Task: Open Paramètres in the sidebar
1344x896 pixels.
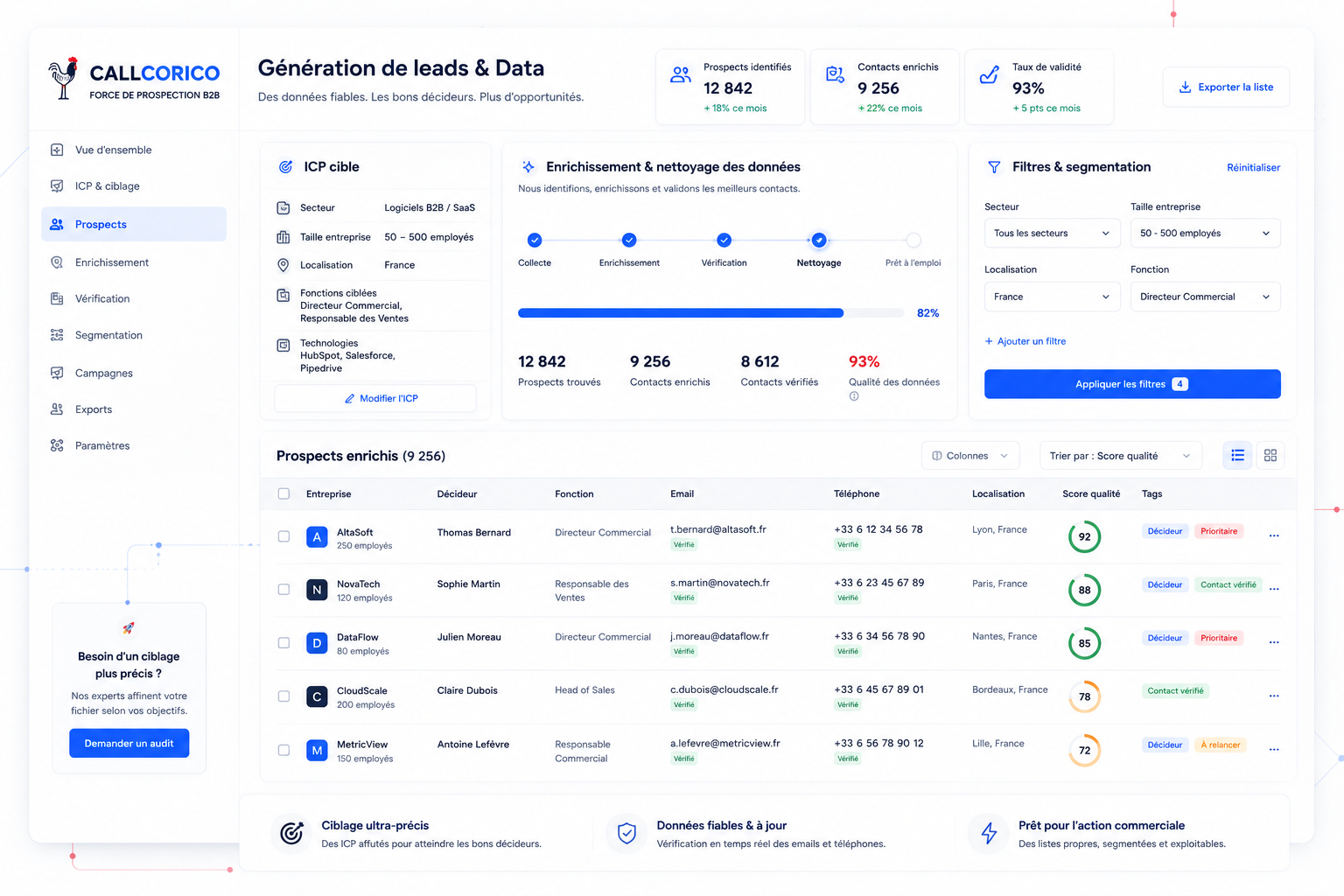Action: click(x=134, y=445)
